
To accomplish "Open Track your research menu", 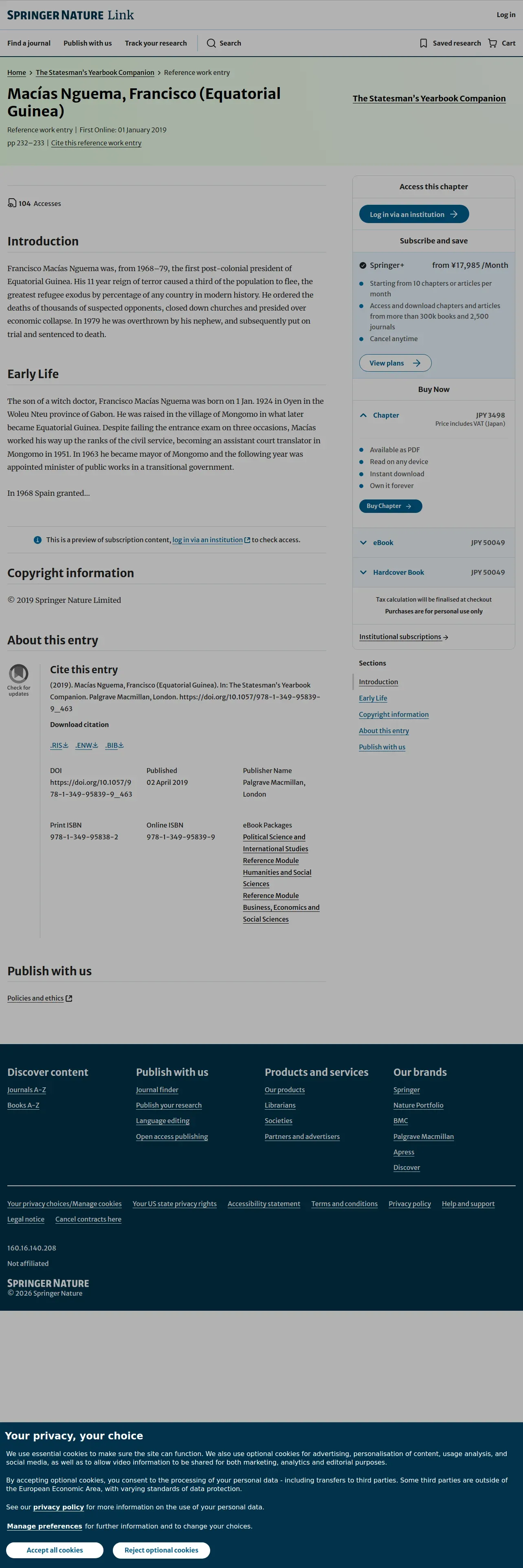I will [x=156, y=43].
